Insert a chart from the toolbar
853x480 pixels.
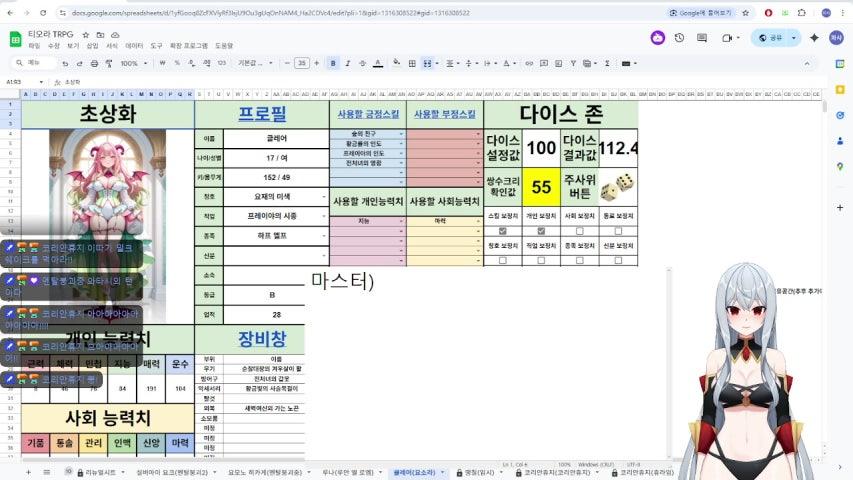click(x=558, y=64)
